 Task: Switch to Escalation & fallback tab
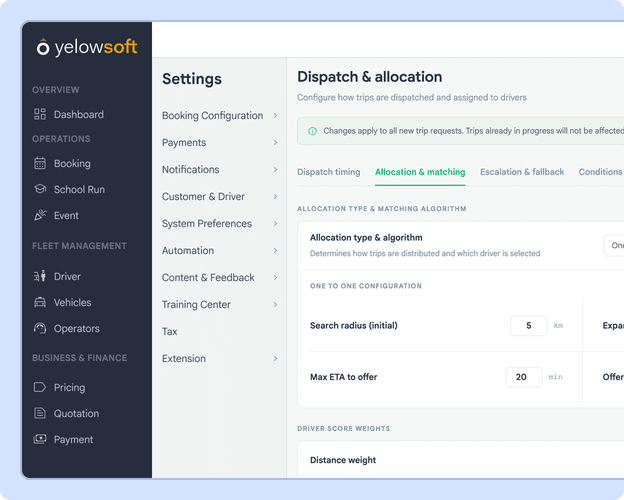pyautogui.click(x=522, y=172)
